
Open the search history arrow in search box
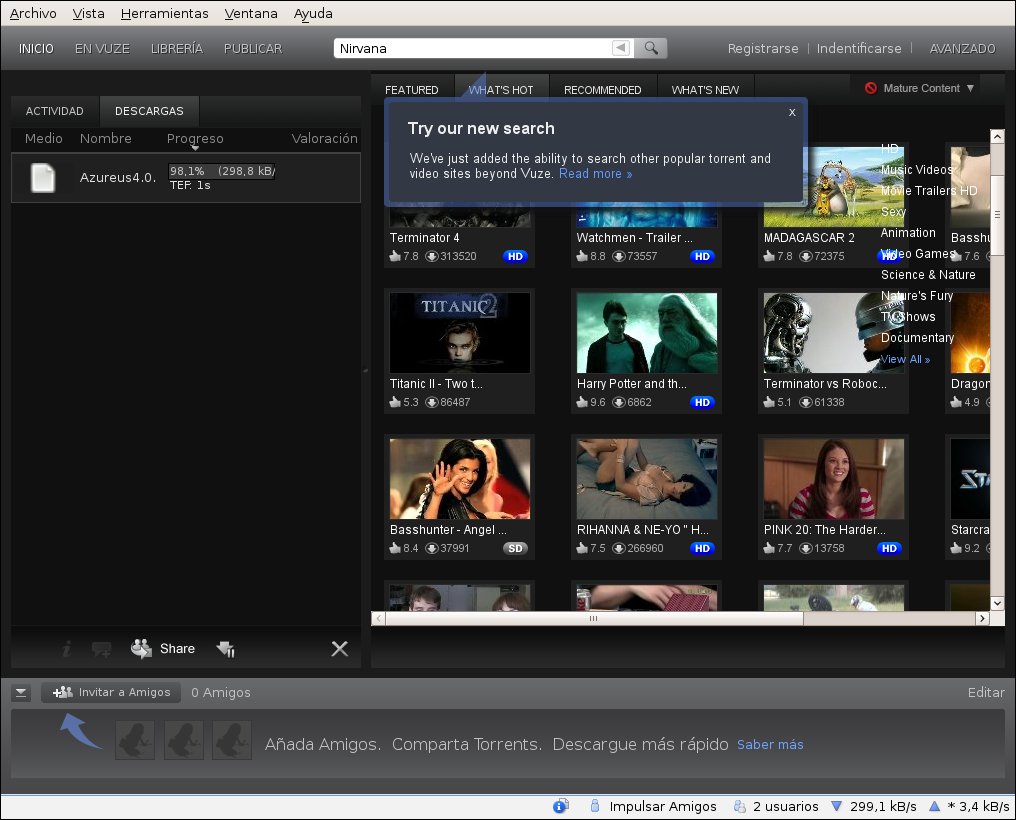pyautogui.click(x=621, y=48)
